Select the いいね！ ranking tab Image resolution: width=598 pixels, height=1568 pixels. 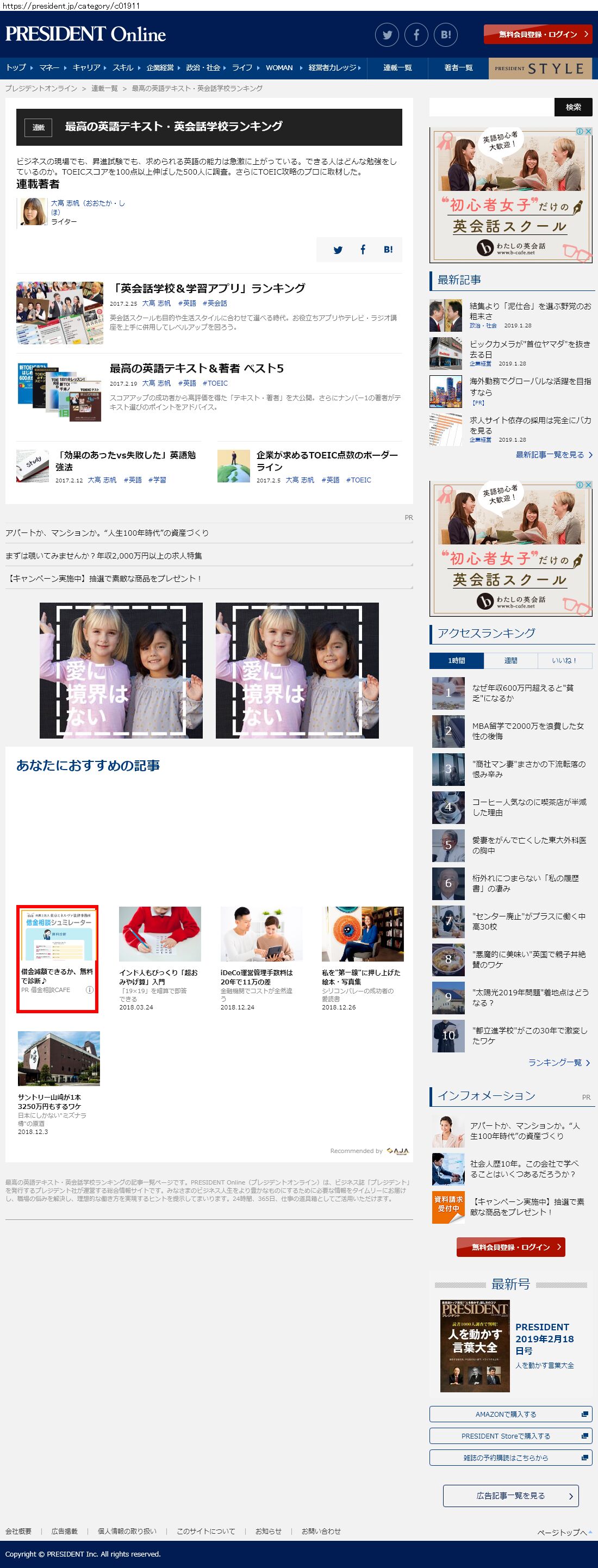[564, 660]
